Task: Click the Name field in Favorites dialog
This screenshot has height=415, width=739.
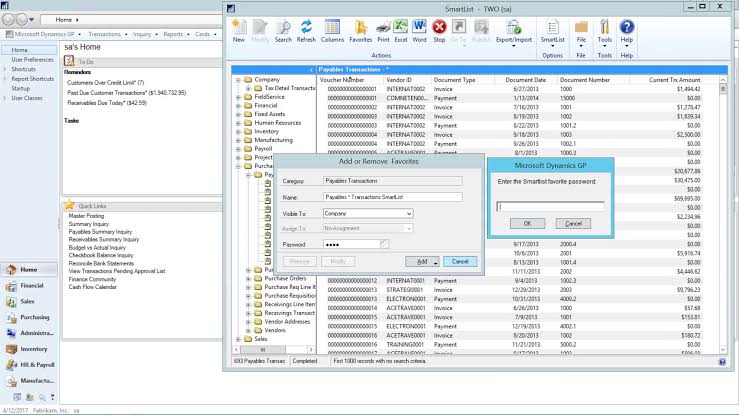Action: 393,197
